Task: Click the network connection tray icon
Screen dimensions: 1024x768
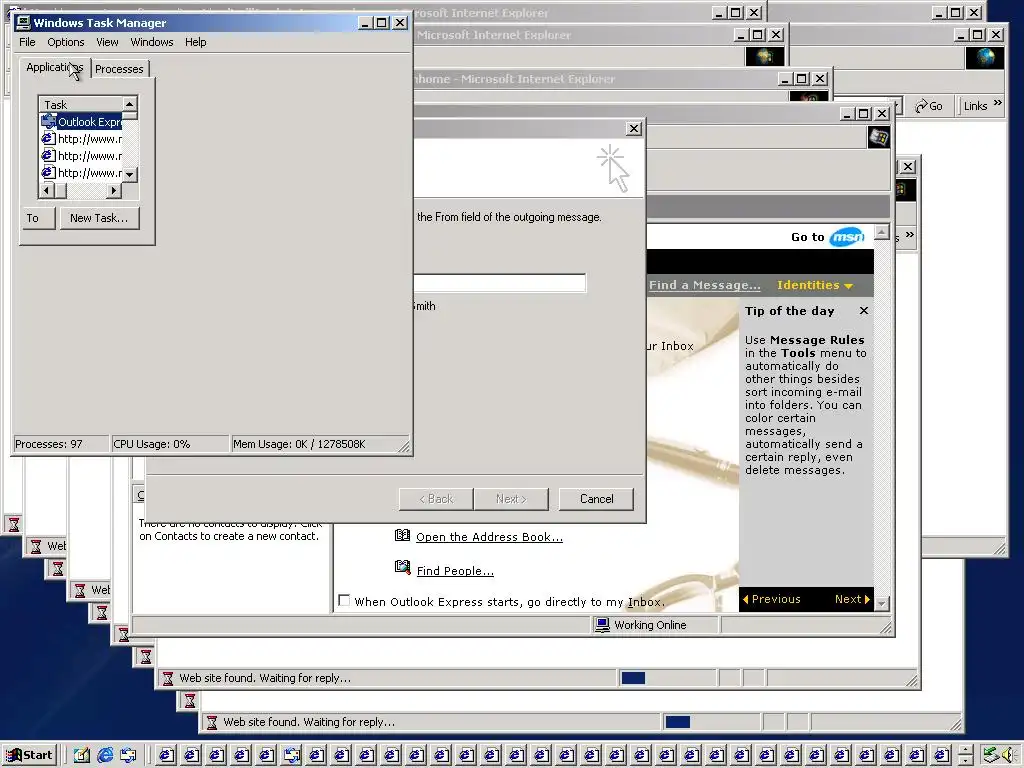Action: [992, 755]
